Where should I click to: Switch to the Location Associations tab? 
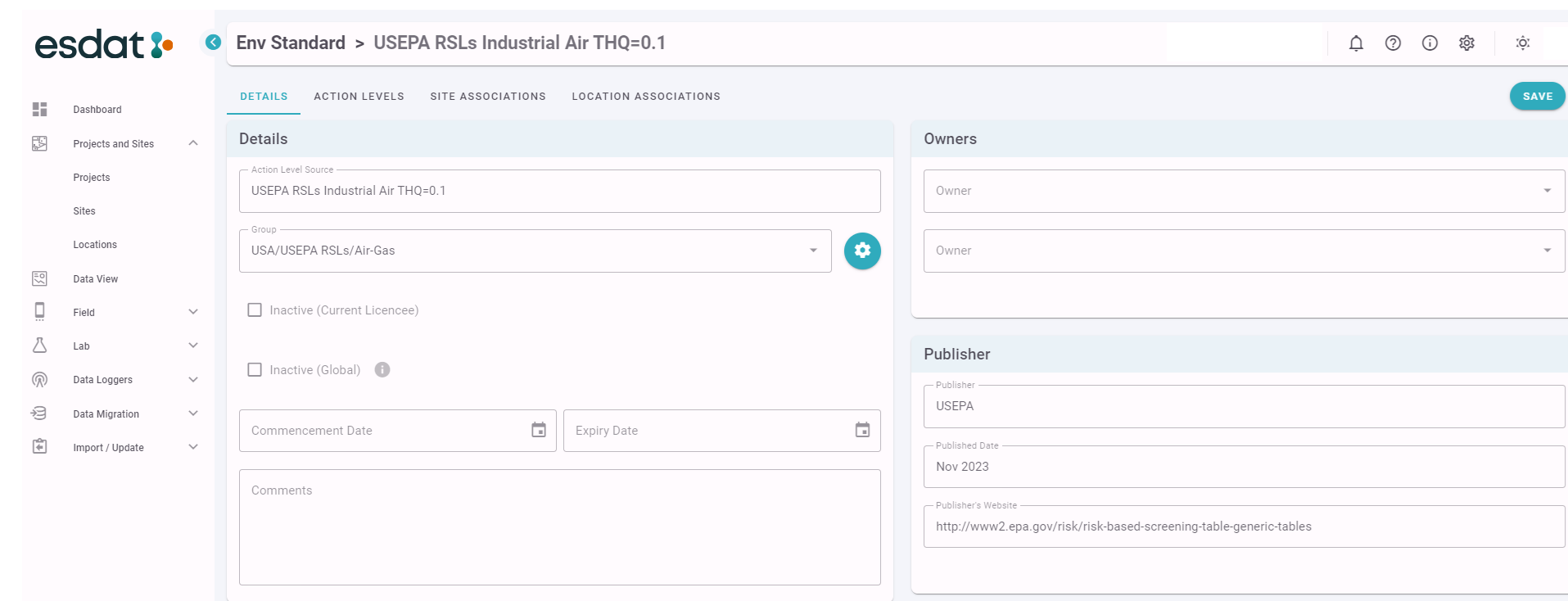click(646, 97)
